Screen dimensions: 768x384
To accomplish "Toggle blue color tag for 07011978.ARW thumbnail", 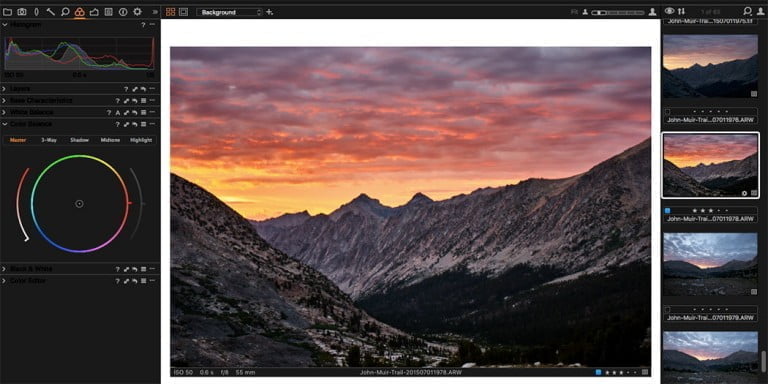I will (x=668, y=211).
